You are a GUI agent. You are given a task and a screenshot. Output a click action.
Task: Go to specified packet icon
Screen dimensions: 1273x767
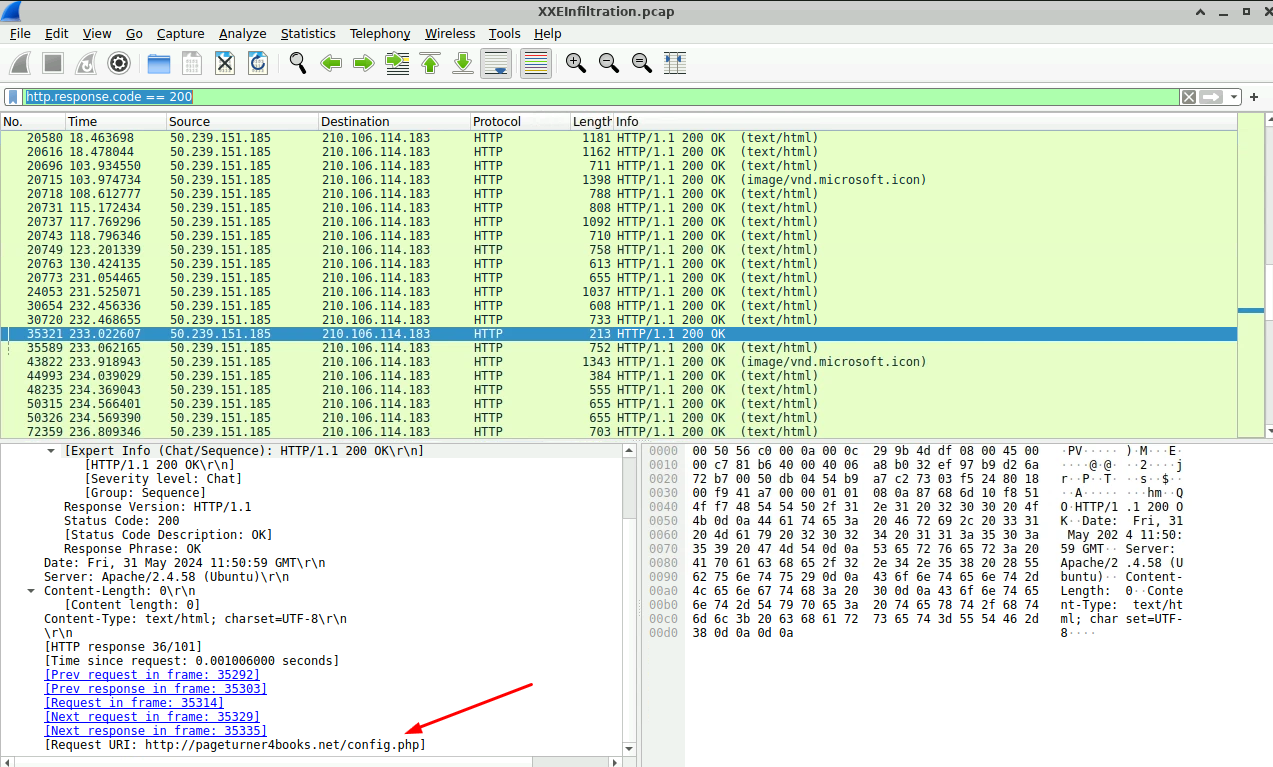(397, 63)
